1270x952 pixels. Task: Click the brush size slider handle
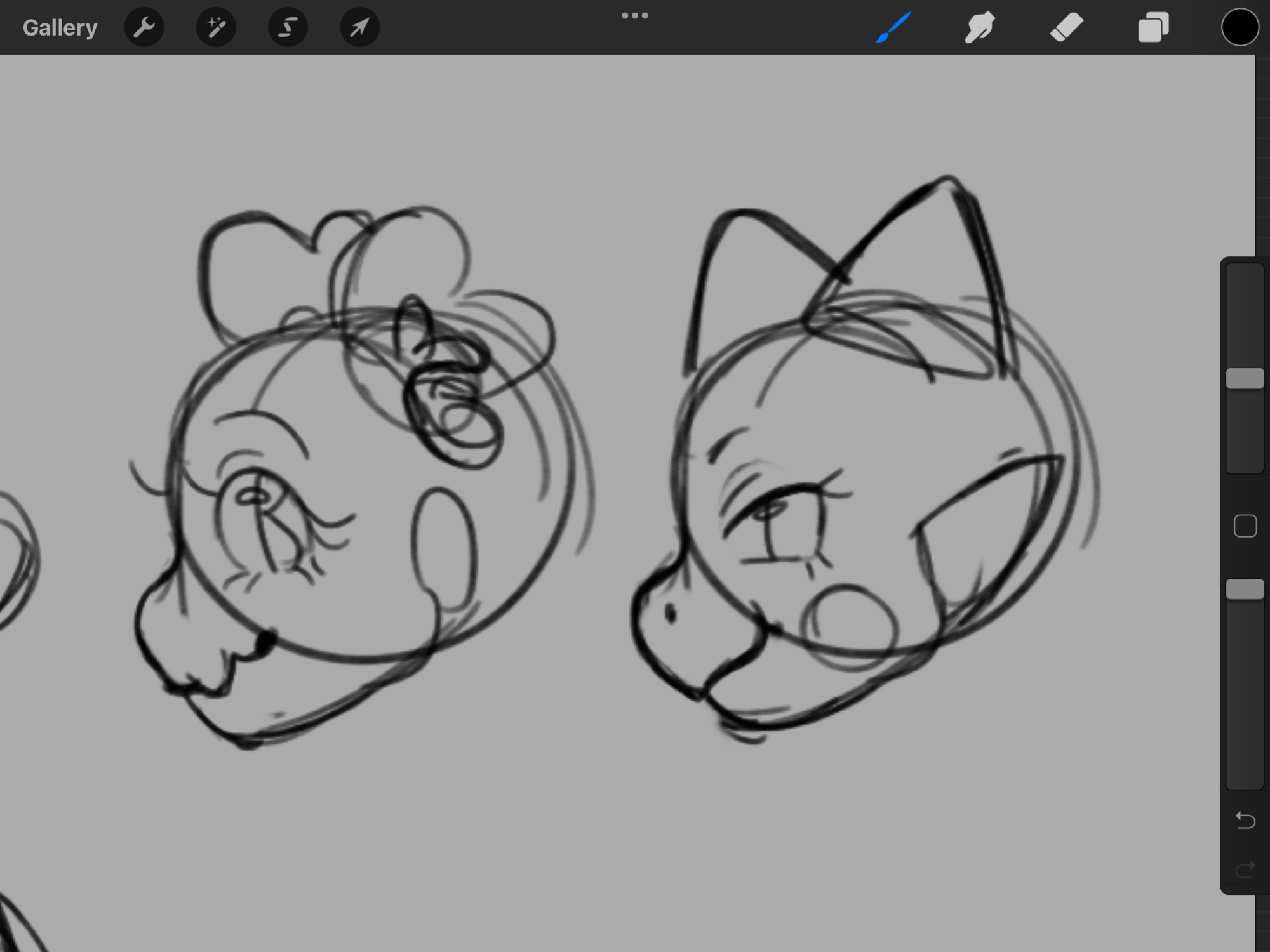click(1245, 378)
